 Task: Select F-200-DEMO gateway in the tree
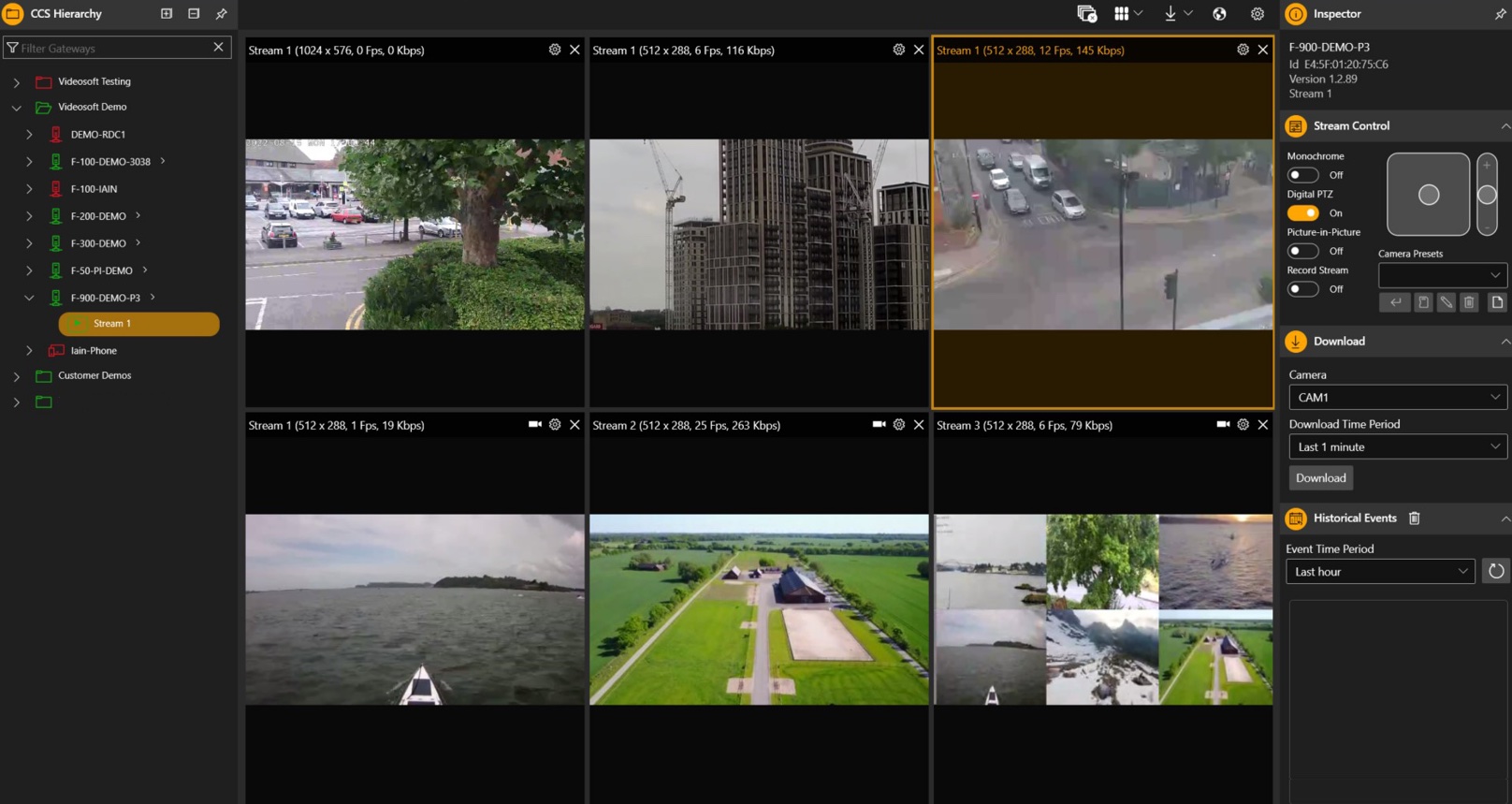[x=98, y=216]
